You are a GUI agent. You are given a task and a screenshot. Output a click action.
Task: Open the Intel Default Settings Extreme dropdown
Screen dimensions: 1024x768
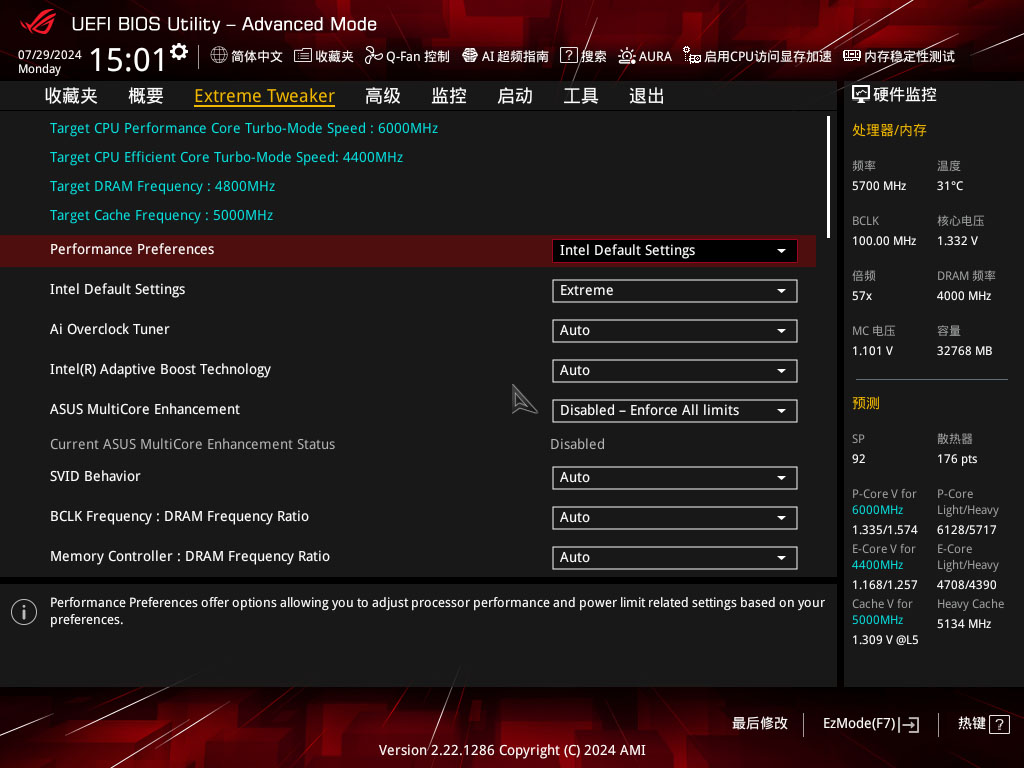(675, 291)
